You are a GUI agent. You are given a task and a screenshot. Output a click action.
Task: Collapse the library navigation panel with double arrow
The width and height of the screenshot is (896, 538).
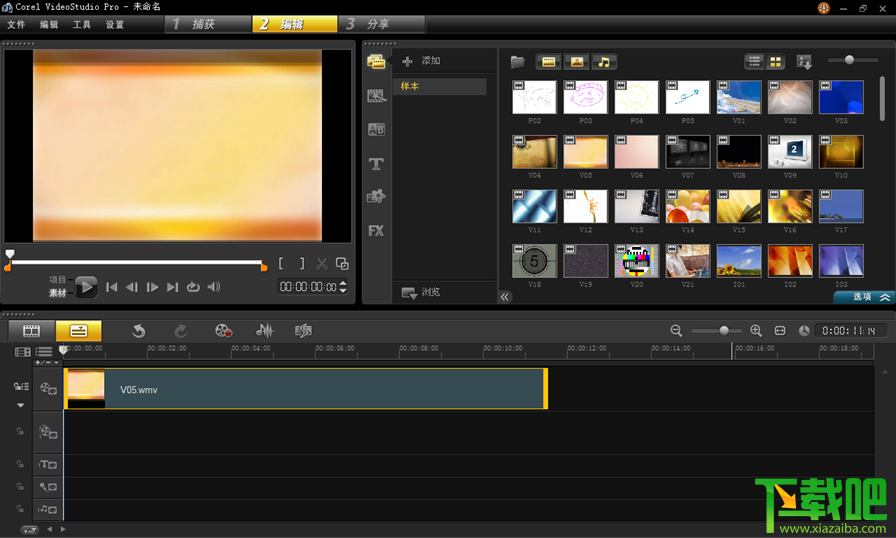coord(505,297)
